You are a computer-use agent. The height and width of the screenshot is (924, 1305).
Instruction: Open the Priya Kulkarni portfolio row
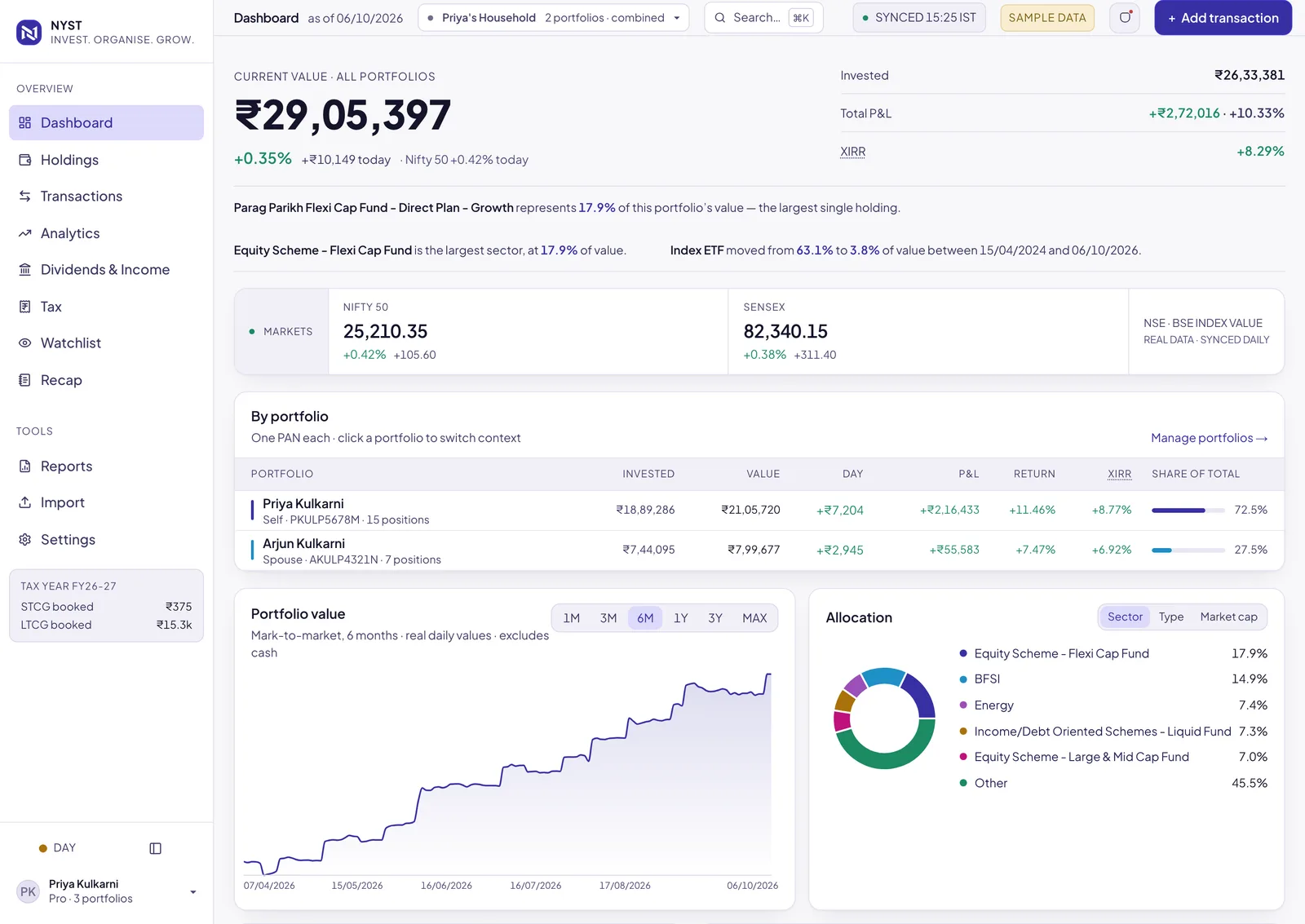point(759,511)
